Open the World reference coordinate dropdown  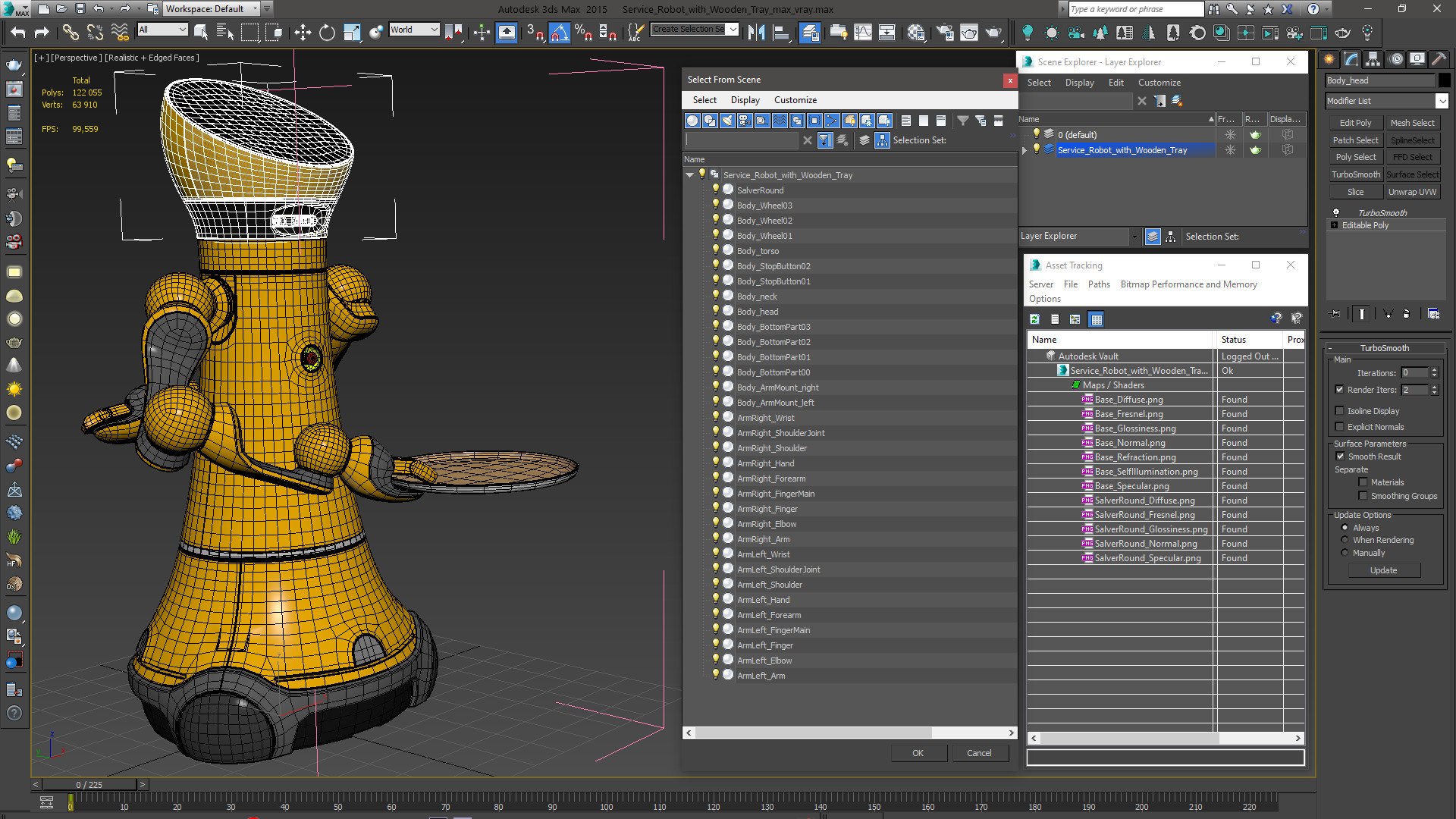tap(414, 30)
